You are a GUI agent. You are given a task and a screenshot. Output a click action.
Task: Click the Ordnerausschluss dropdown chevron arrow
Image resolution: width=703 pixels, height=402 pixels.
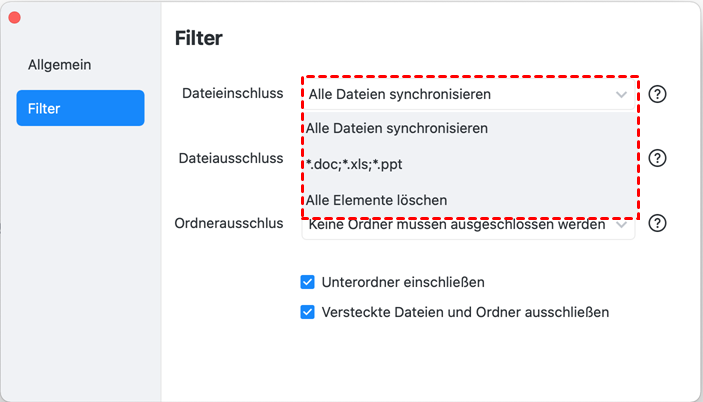pyautogui.click(x=622, y=226)
